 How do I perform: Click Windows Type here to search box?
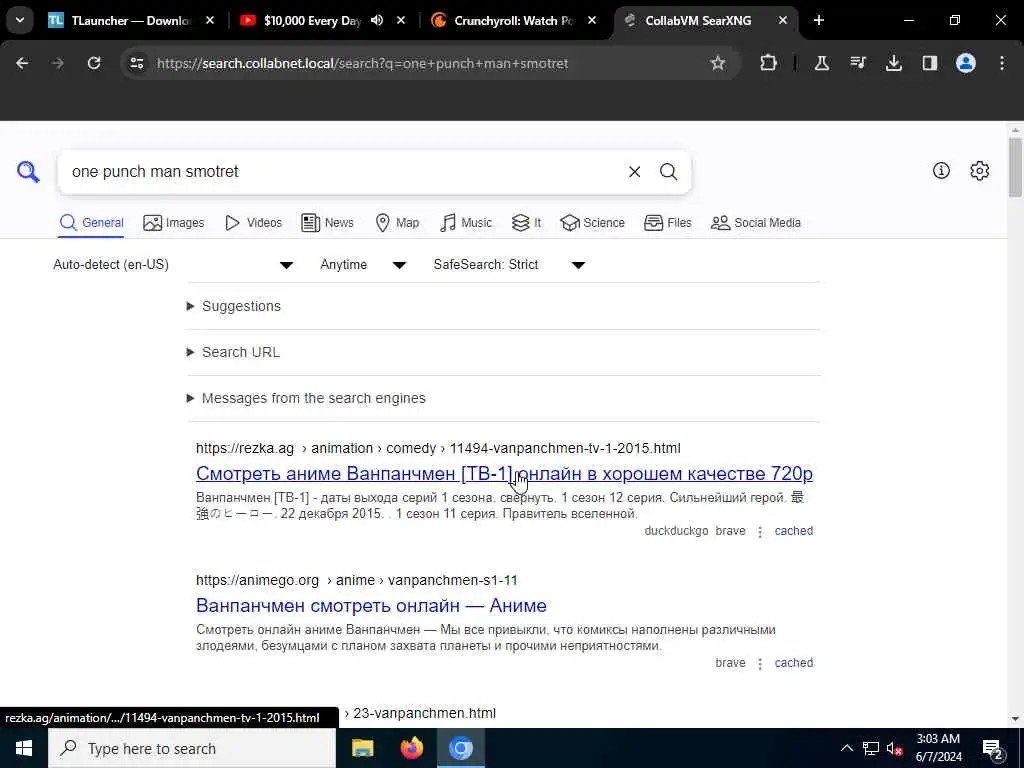(192, 748)
